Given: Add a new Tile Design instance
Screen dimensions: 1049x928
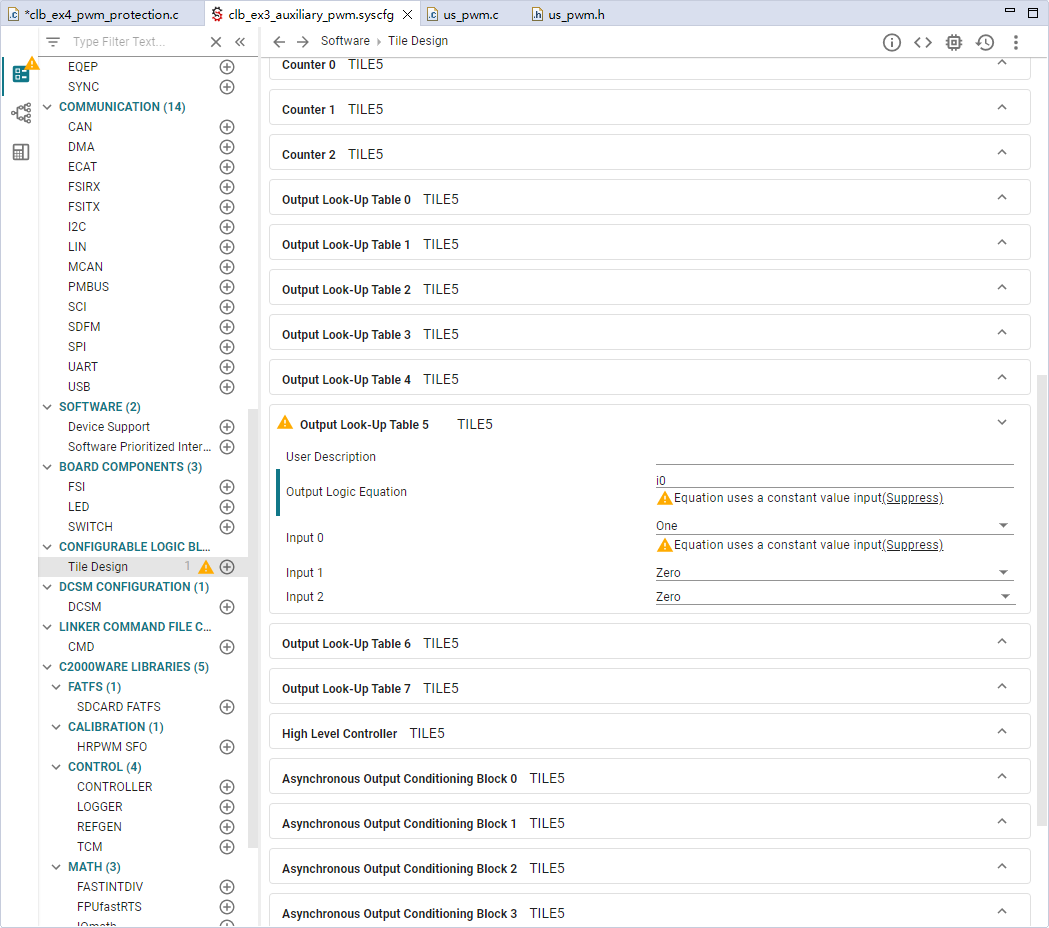Looking at the screenshot, I should (x=227, y=567).
